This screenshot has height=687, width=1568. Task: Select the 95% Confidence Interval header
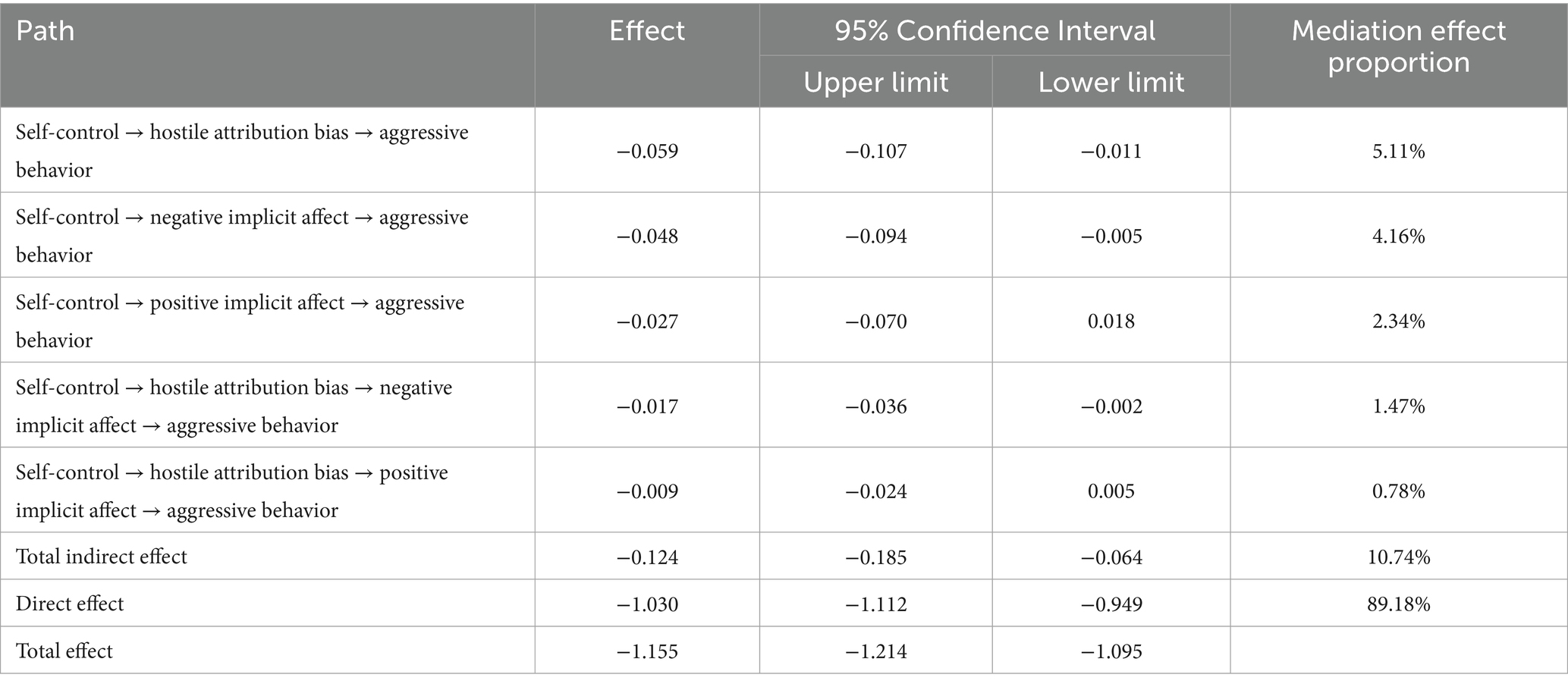[995, 31]
